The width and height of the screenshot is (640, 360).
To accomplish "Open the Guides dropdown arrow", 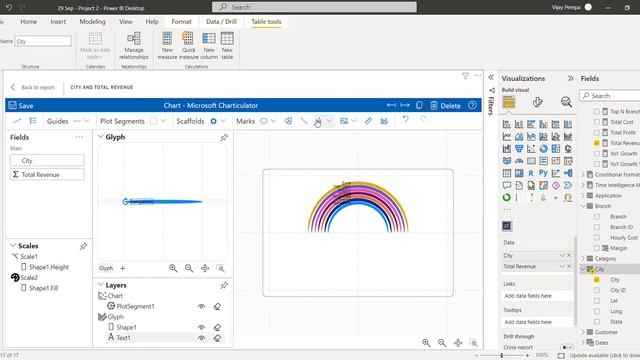I will click(x=87, y=121).
